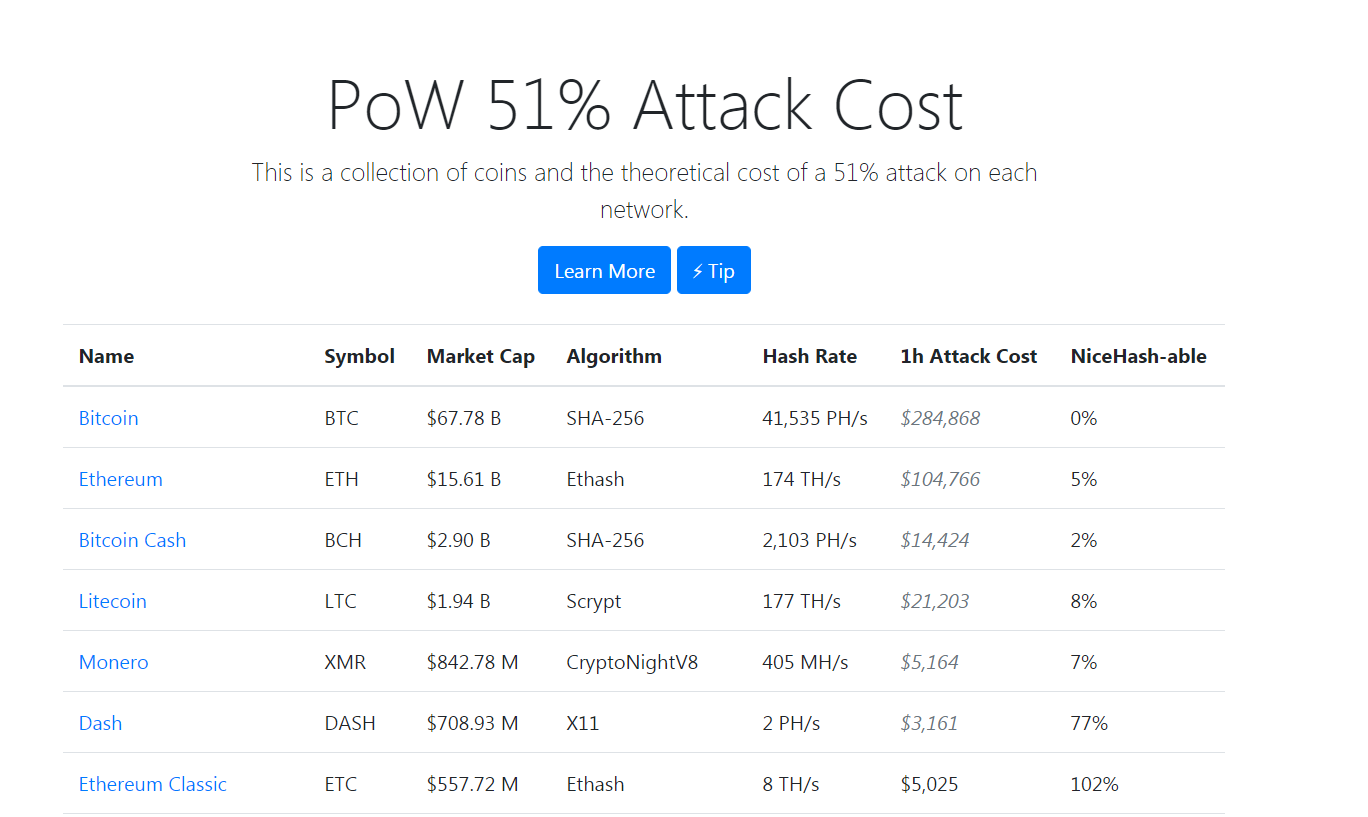This screenshot has width=1368, height=817.
Task: Click Bitcoin's $284,868 attack cost
Action: [940, 418]
